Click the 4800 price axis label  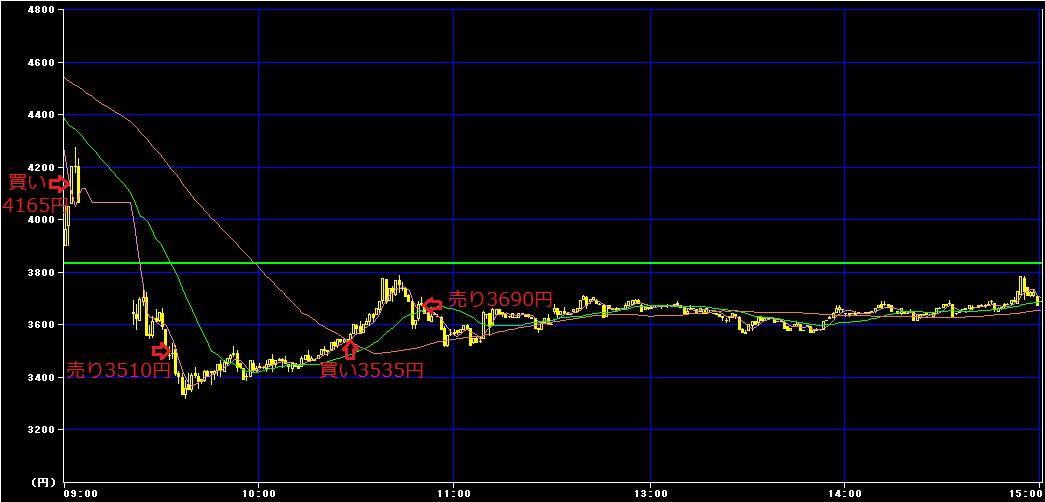click(42, 11)
